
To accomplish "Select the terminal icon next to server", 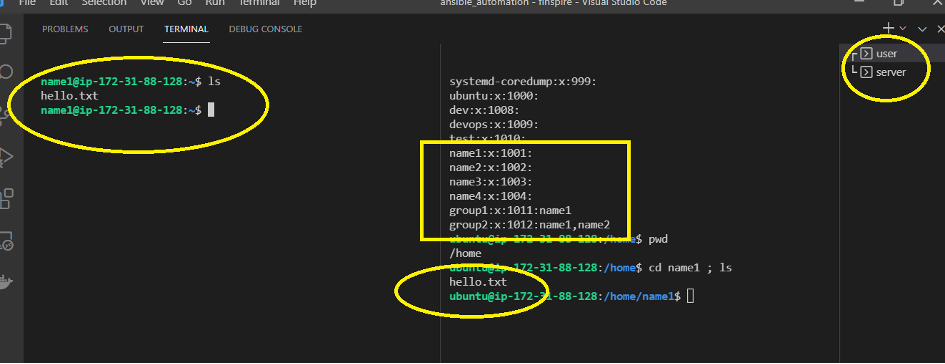I will (x=867, y=72).
